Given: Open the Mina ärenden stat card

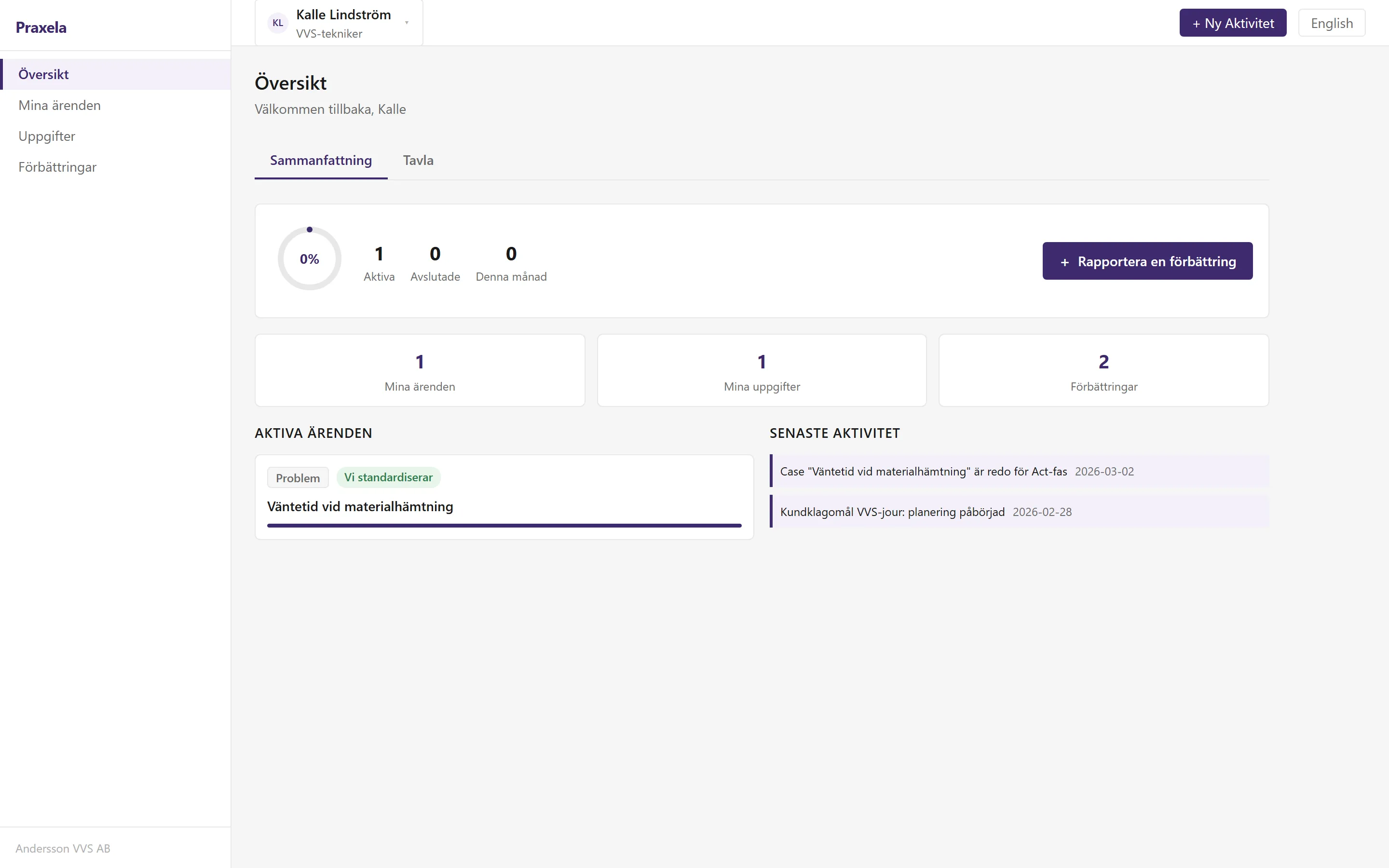Looking at the screenshot, I should (x=420, y=370).
